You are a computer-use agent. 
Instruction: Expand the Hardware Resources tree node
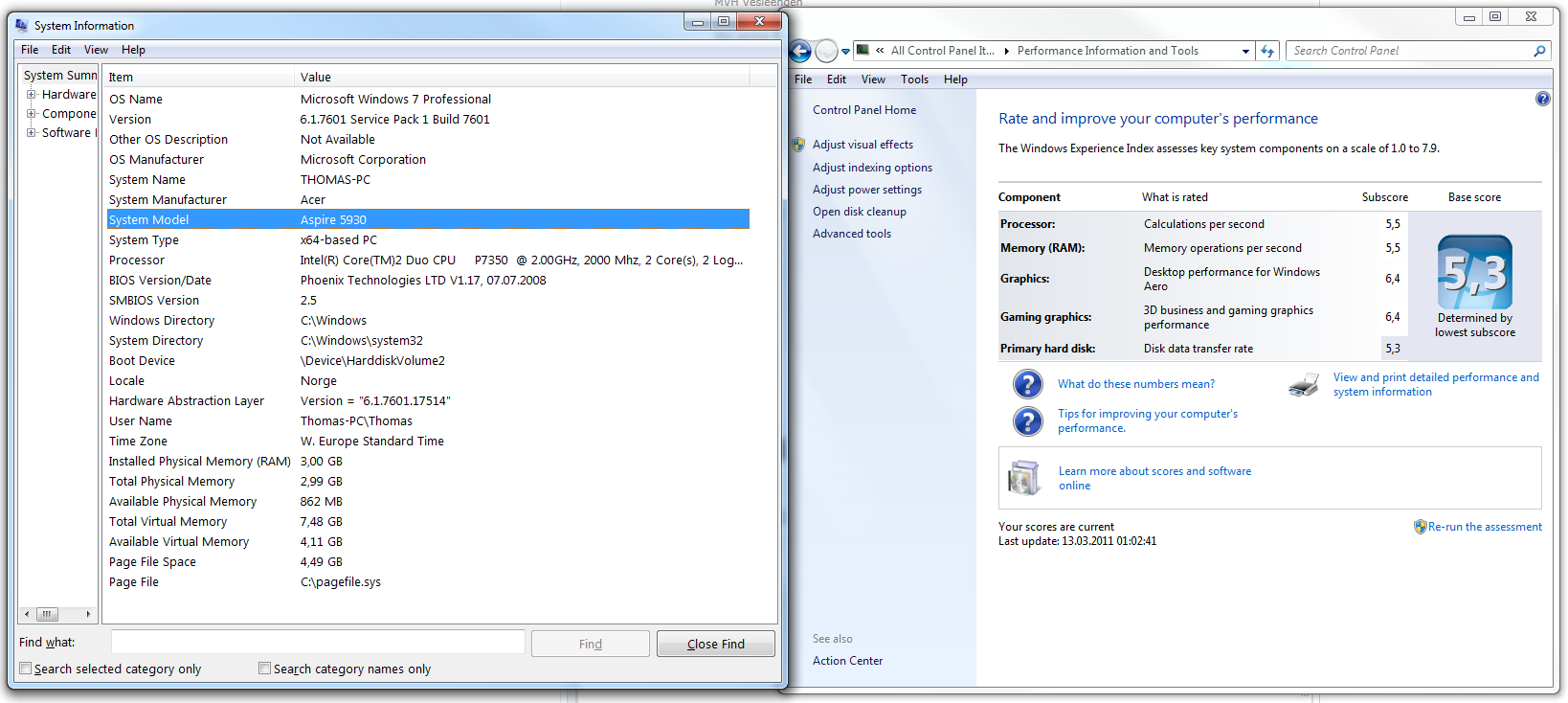[32, 95]
